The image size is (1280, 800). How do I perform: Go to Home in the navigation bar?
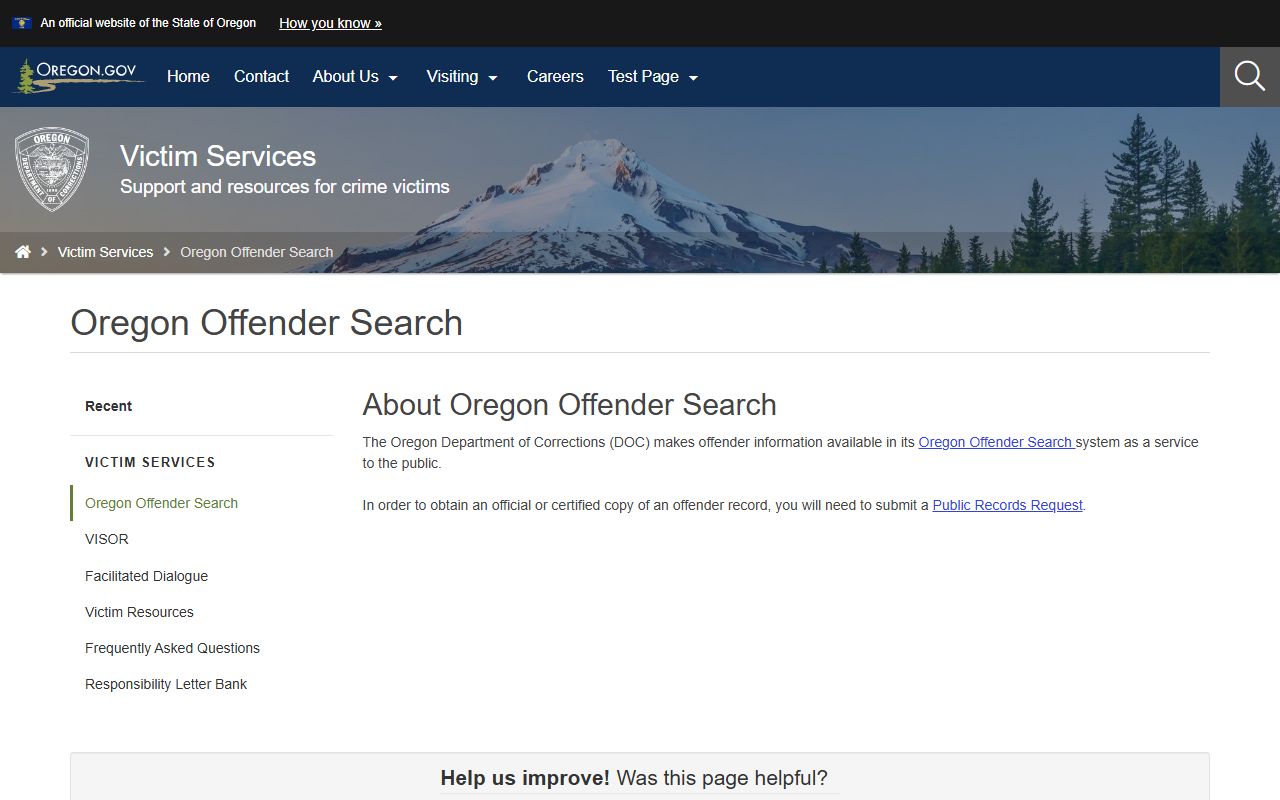coord(188,76)
